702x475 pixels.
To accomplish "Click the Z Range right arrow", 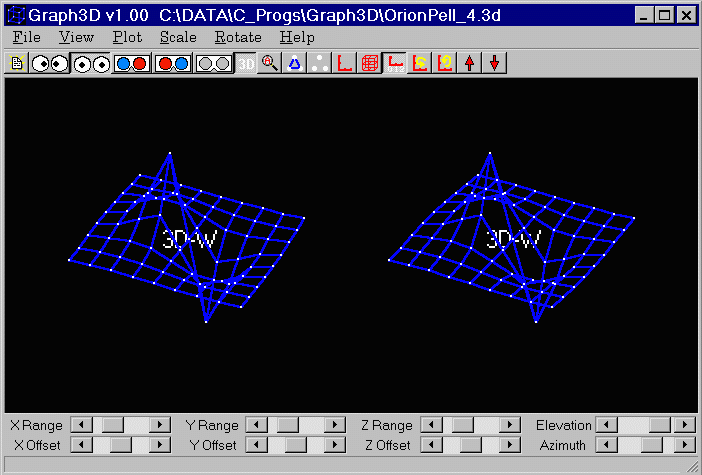I will [510, 424].
